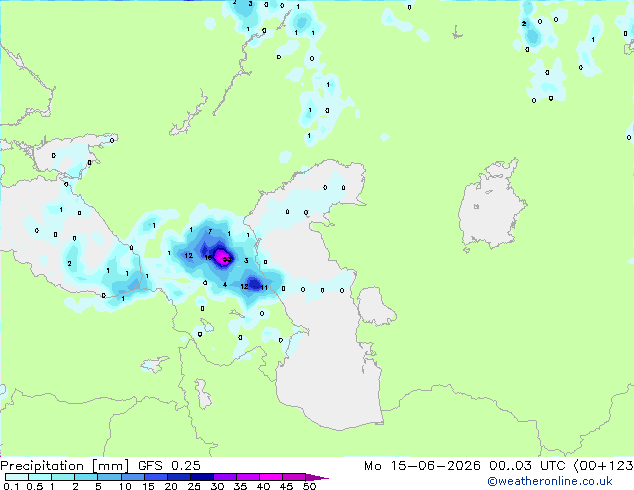This screenshot has height=490, width=634.
Task: Click the 'GFS 0.25' model label
Action: click(169, 466)
